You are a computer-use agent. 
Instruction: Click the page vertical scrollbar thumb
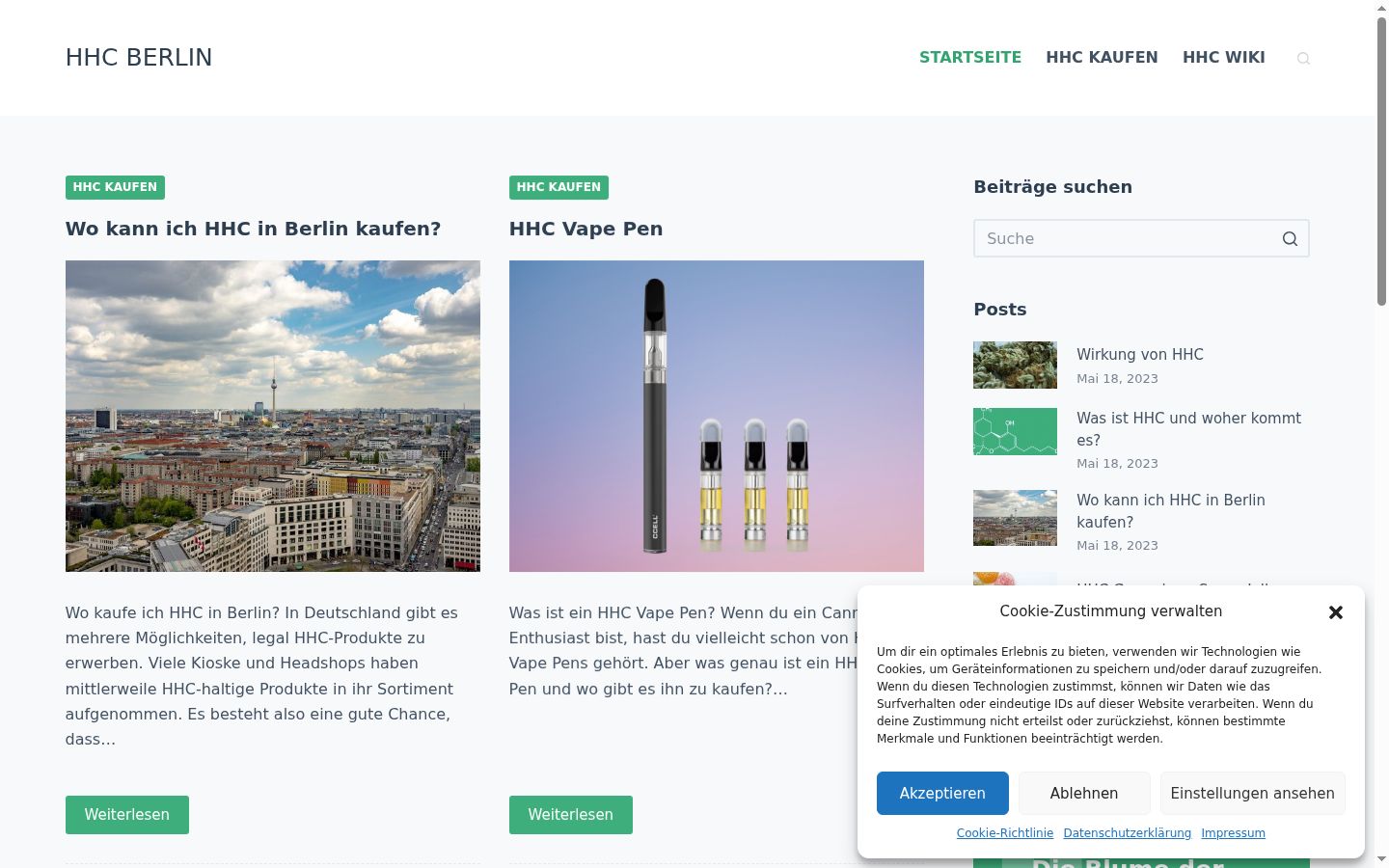[1381, 161]
